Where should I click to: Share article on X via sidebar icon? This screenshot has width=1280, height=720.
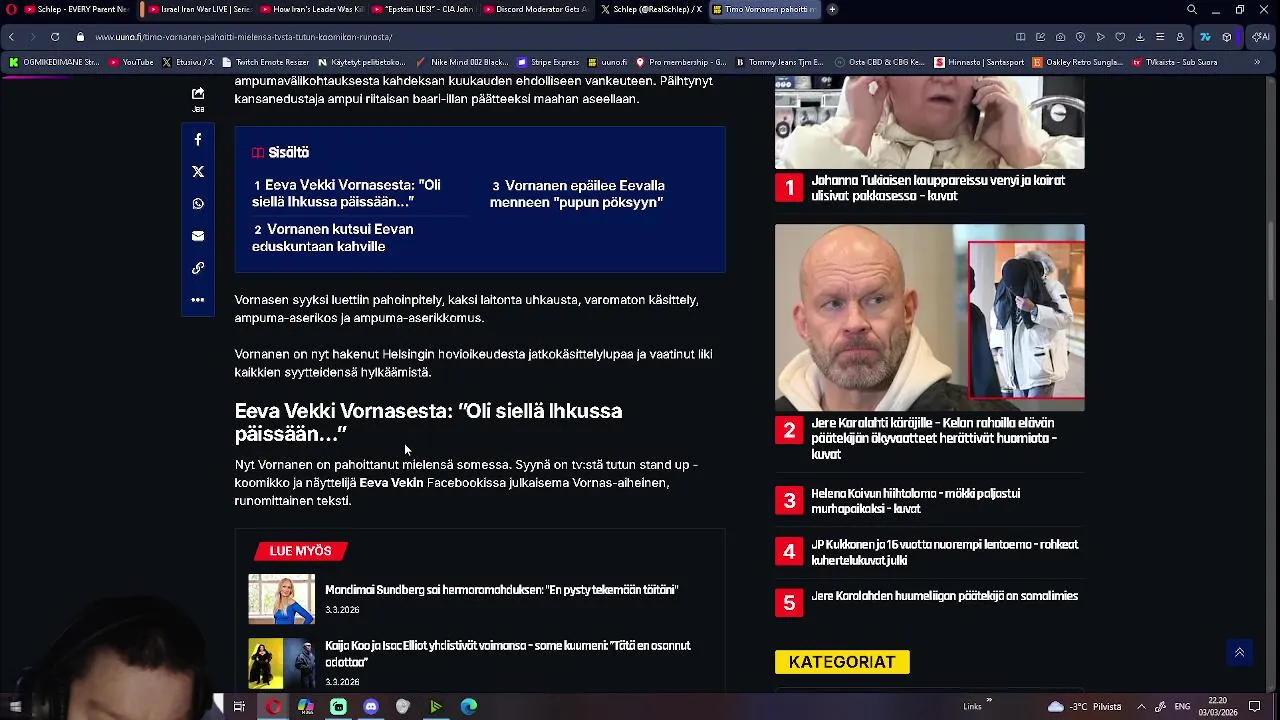[198, 172]
